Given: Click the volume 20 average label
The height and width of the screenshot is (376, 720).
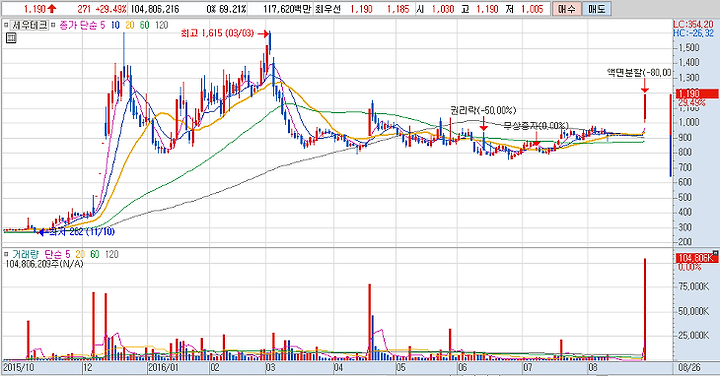Looking at the screenshot, I should click(80, 254).
